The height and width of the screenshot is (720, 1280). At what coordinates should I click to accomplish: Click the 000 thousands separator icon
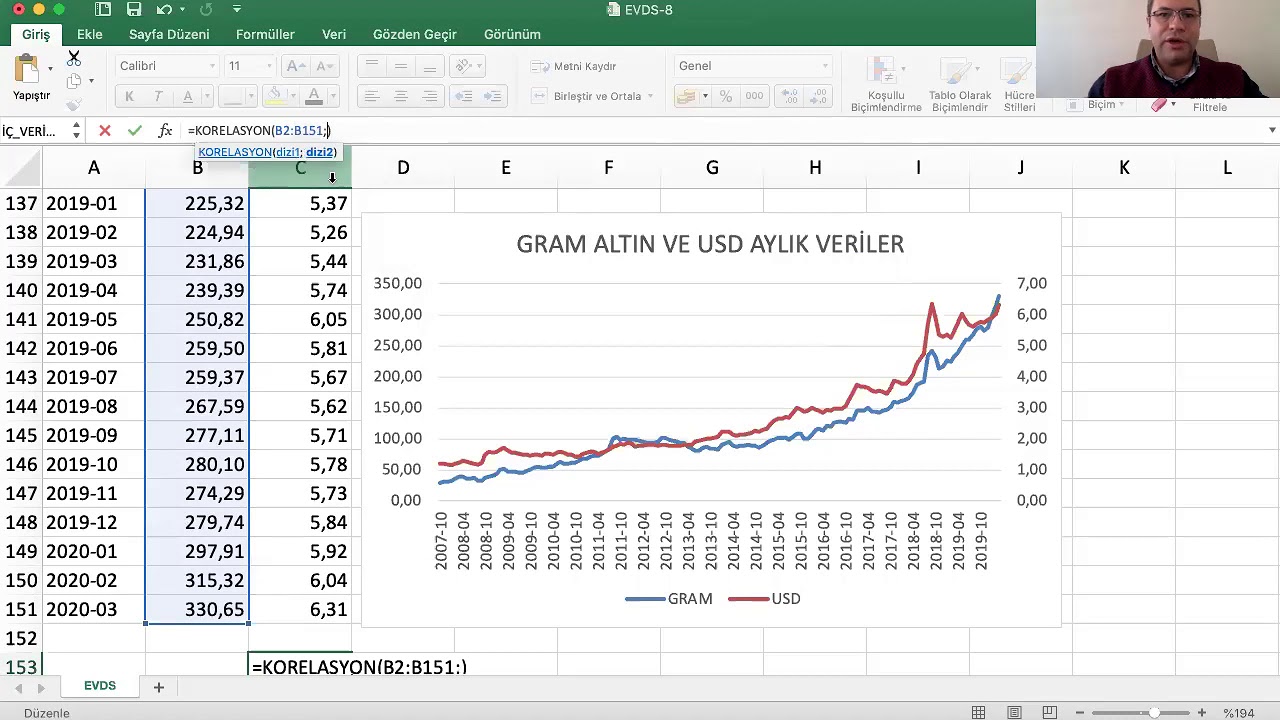coord(755,96)
